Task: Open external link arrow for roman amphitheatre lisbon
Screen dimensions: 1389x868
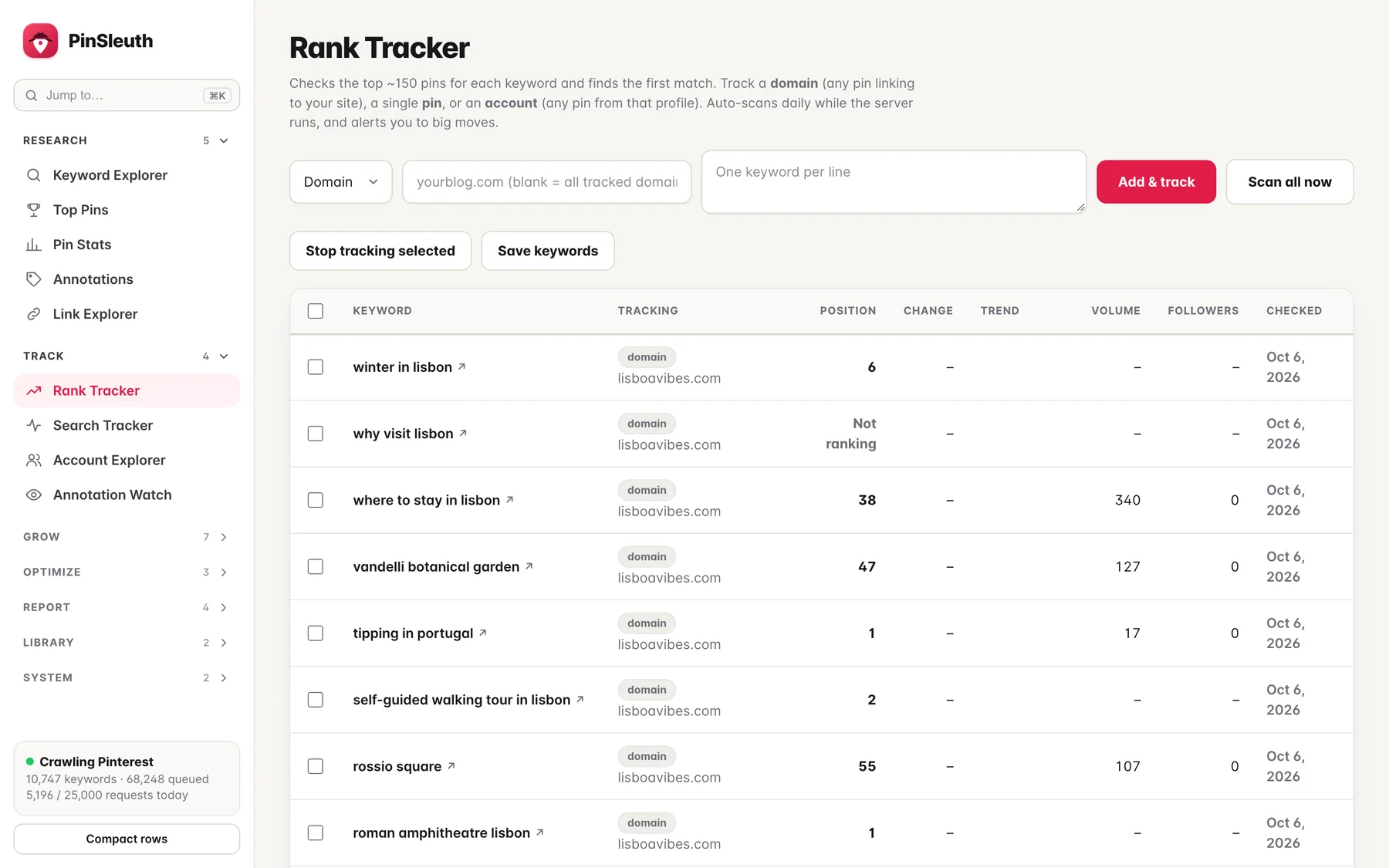Action: tap(540, 832)
